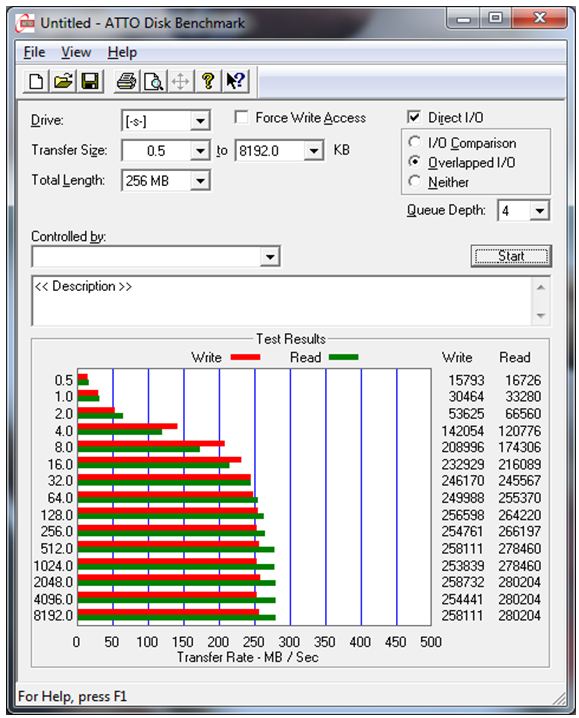The height and width of the screenshot is (718, 579).
Task: Select the Overlapped I/O radio button
Action: [x=415, y=162]
